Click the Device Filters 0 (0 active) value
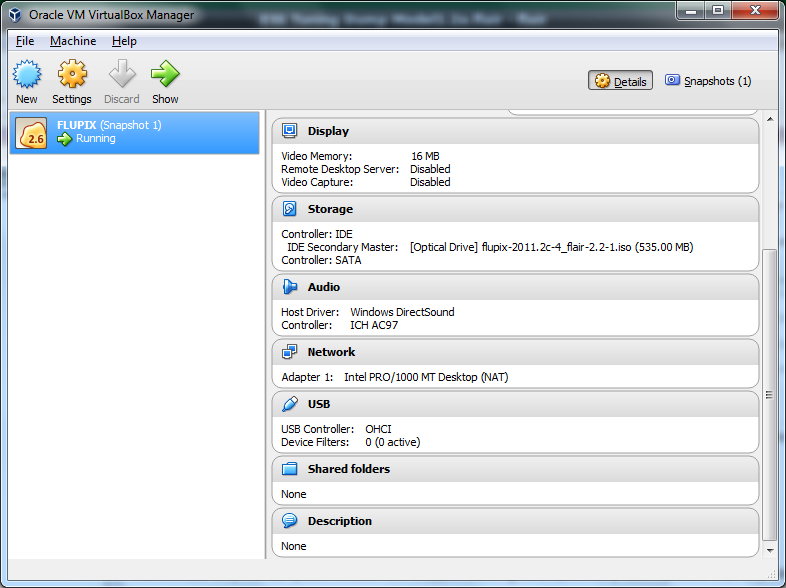Screen dimensions: 786x588 tap(392, 442)
